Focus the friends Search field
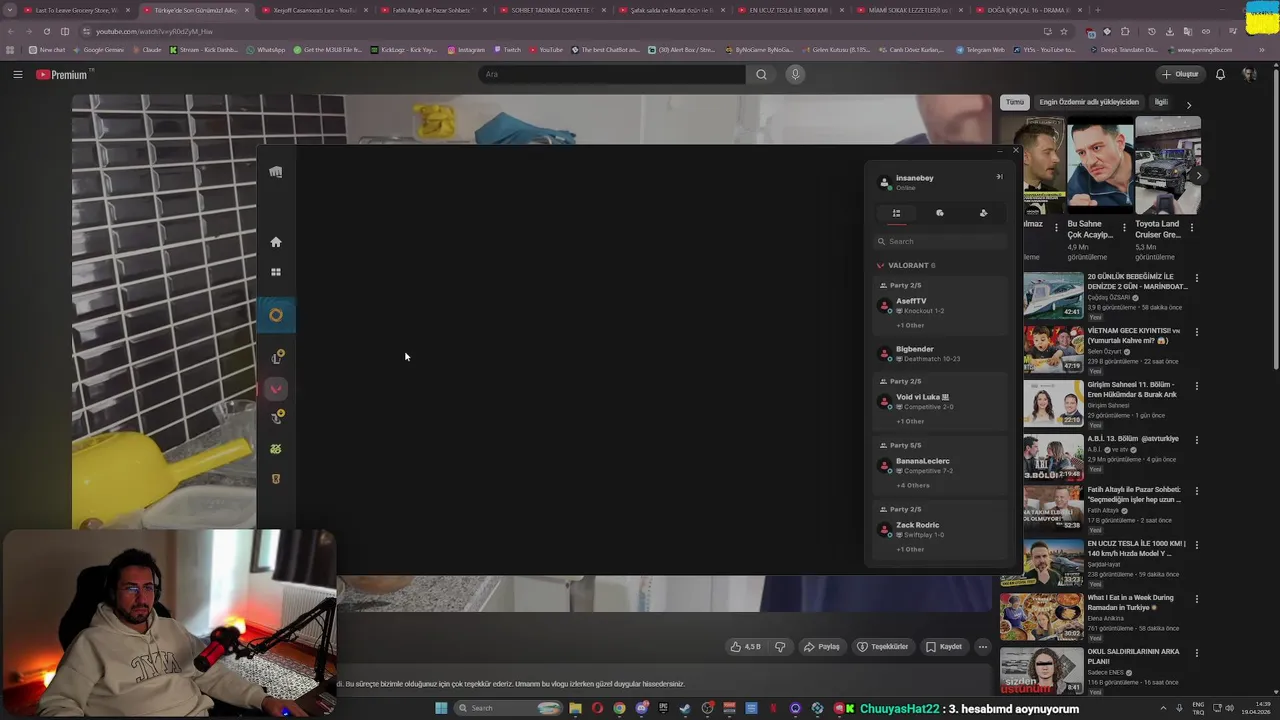The width and height of the screenshot is (1280, 720). [x=940, y=241]
